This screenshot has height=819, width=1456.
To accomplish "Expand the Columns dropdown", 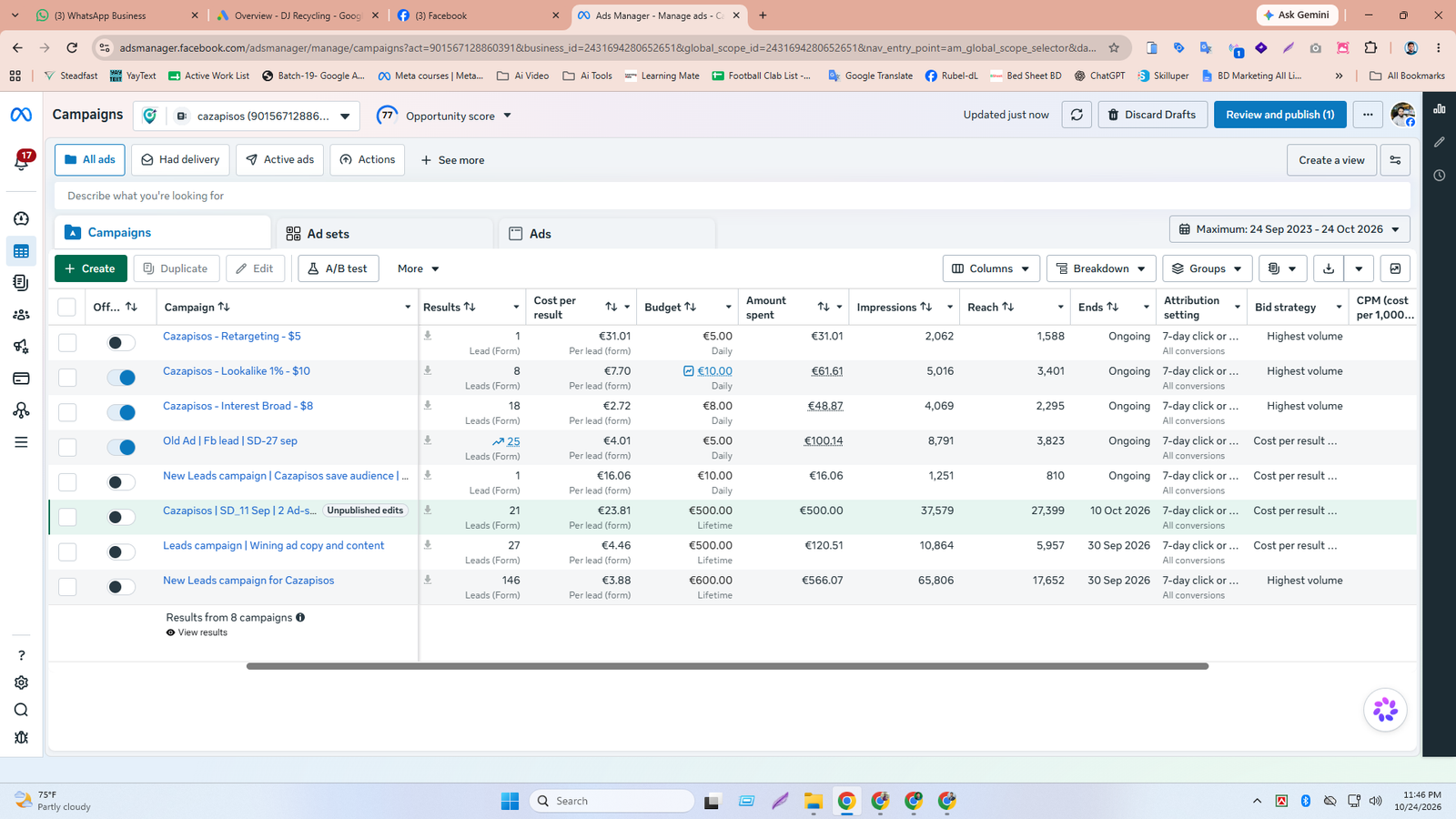I will click(991, 268).
